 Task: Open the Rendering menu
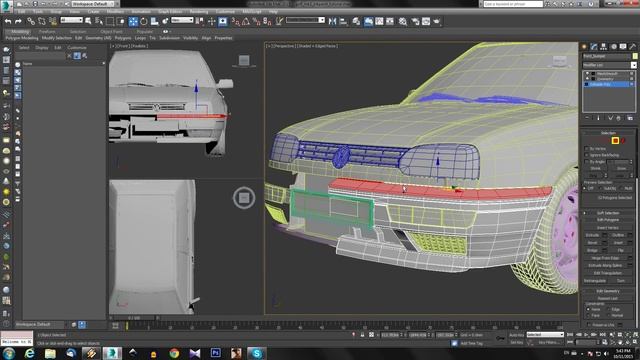199,12
